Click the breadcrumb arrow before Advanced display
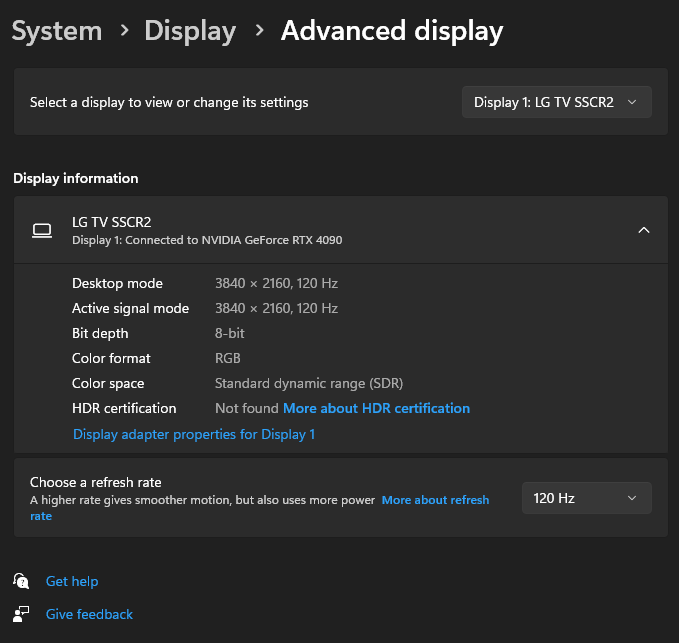 tap(259, 31)
